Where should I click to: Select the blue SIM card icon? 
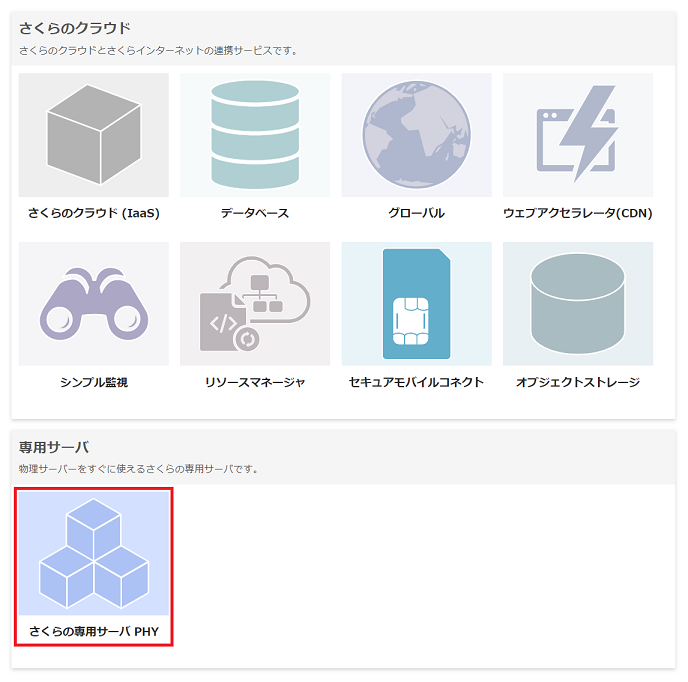416,304
